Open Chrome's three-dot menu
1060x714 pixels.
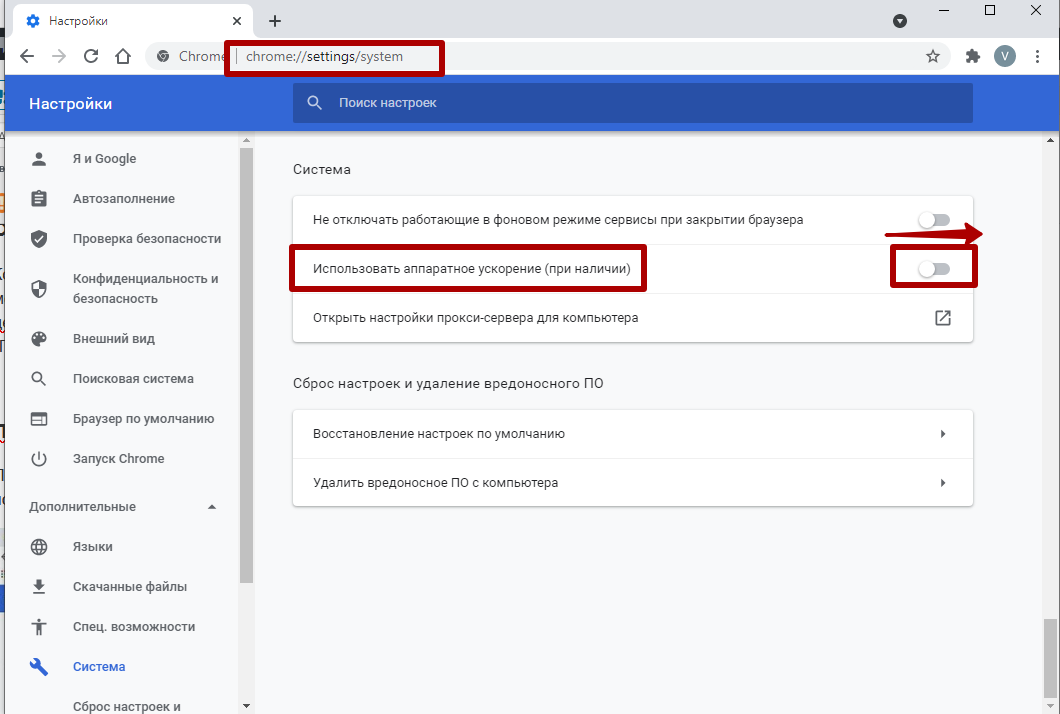1037,56
